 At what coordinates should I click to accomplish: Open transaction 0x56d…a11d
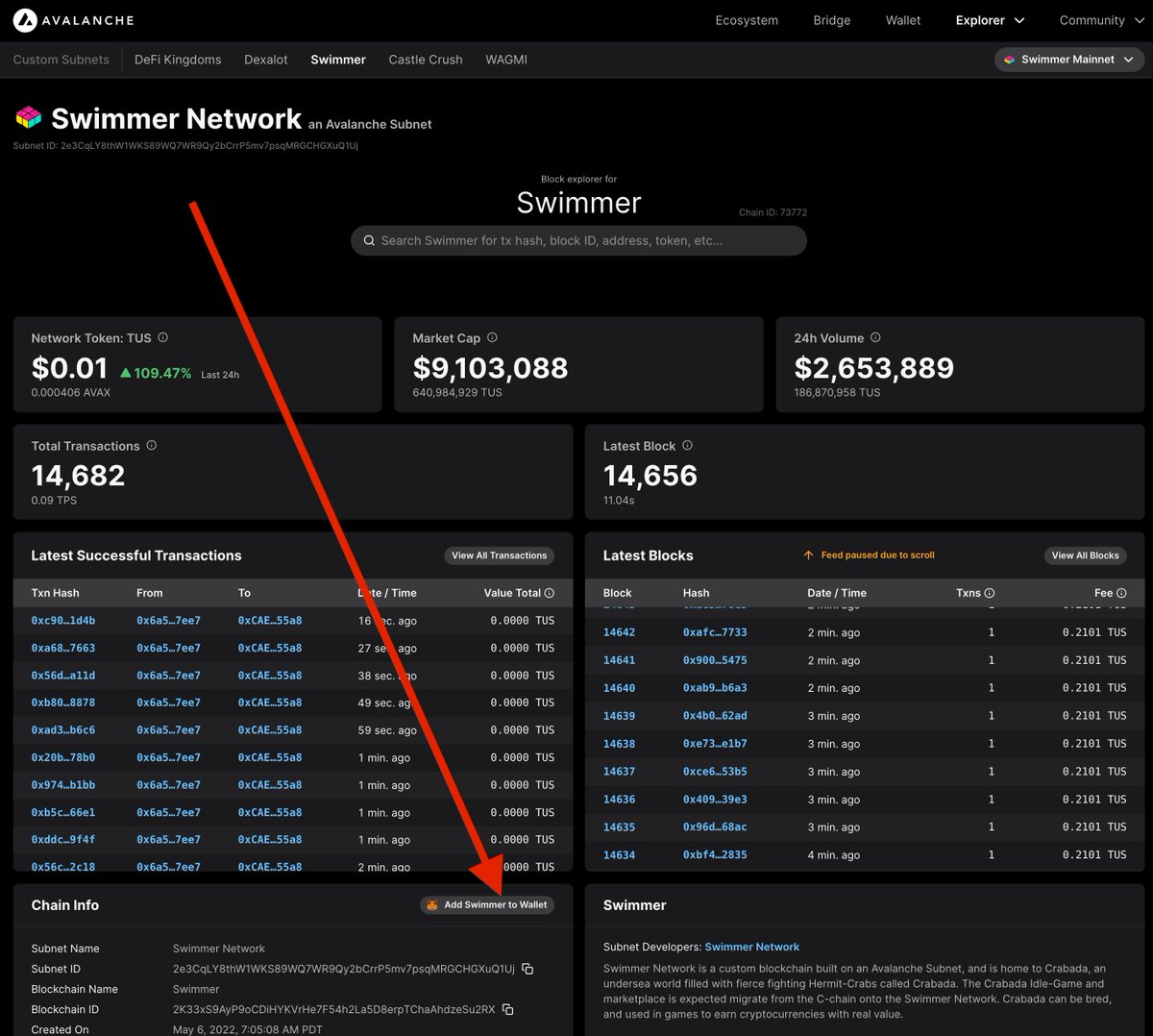click(x=63, y=676)
